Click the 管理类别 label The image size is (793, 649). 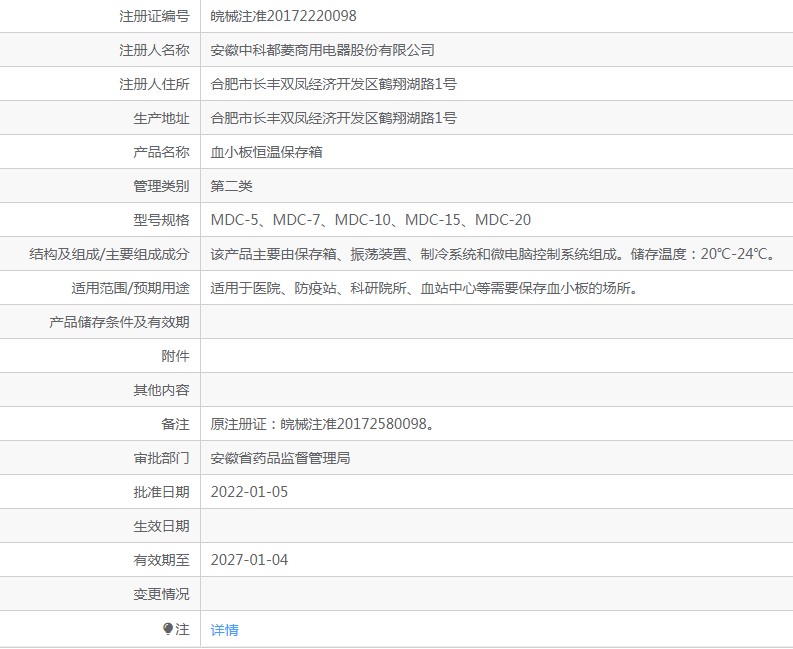pos(161,186)
